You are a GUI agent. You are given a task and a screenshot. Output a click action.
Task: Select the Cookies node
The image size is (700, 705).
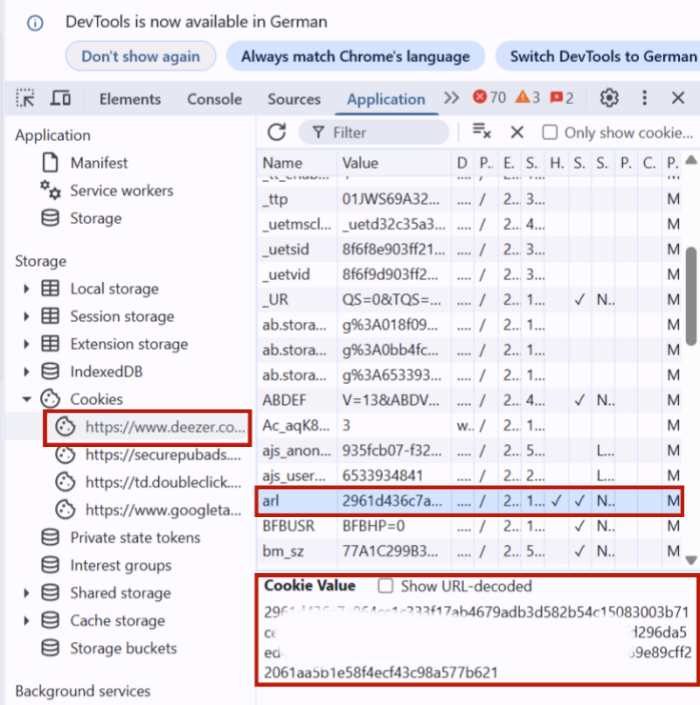pos(96,399)
